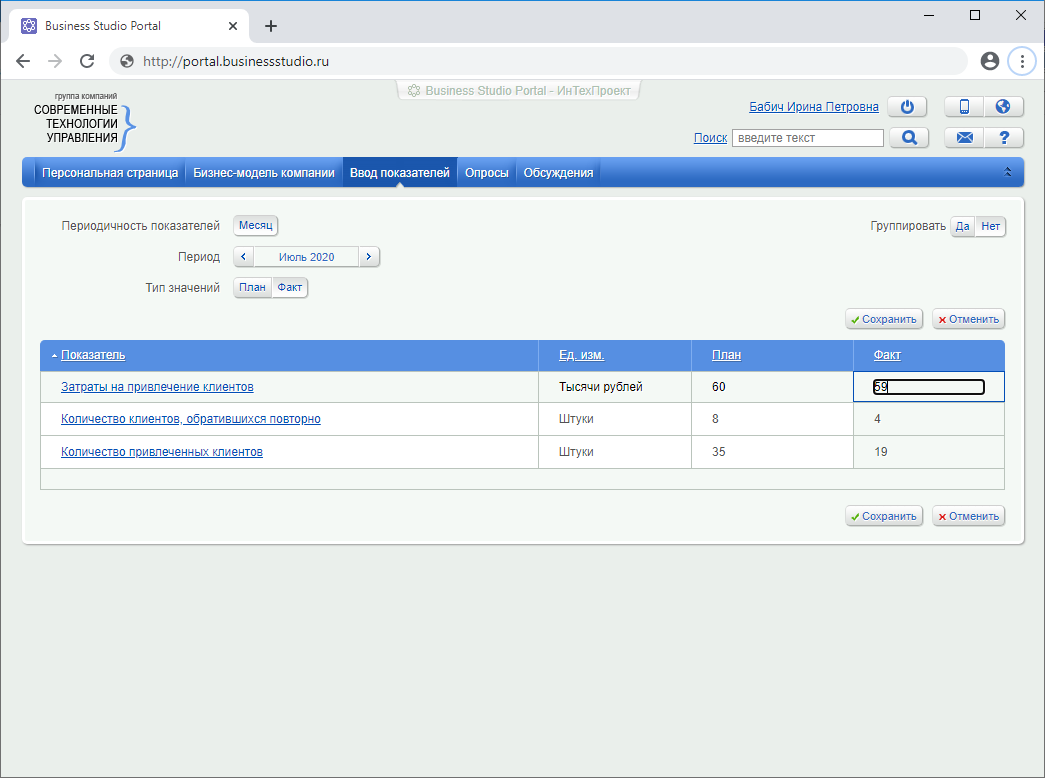Screen dimensions: 1045x778
Task: Set grouping to Нет
Action: point(990,227)
